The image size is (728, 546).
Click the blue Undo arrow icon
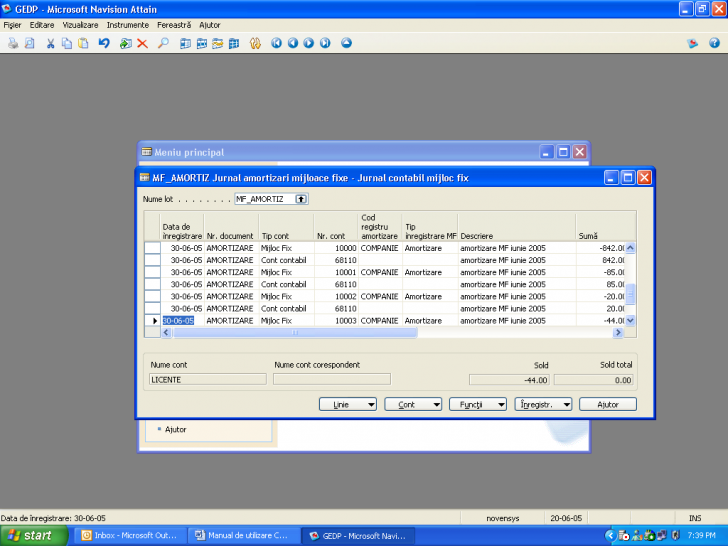tap(104, 43)
